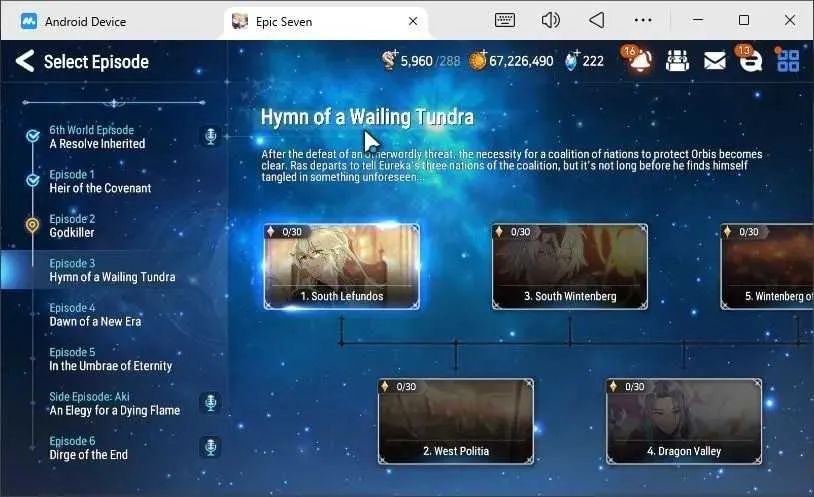Go back using the Select Episode arrow
Viewport: 814px width, 497px height.
click(x=25, y=61)
